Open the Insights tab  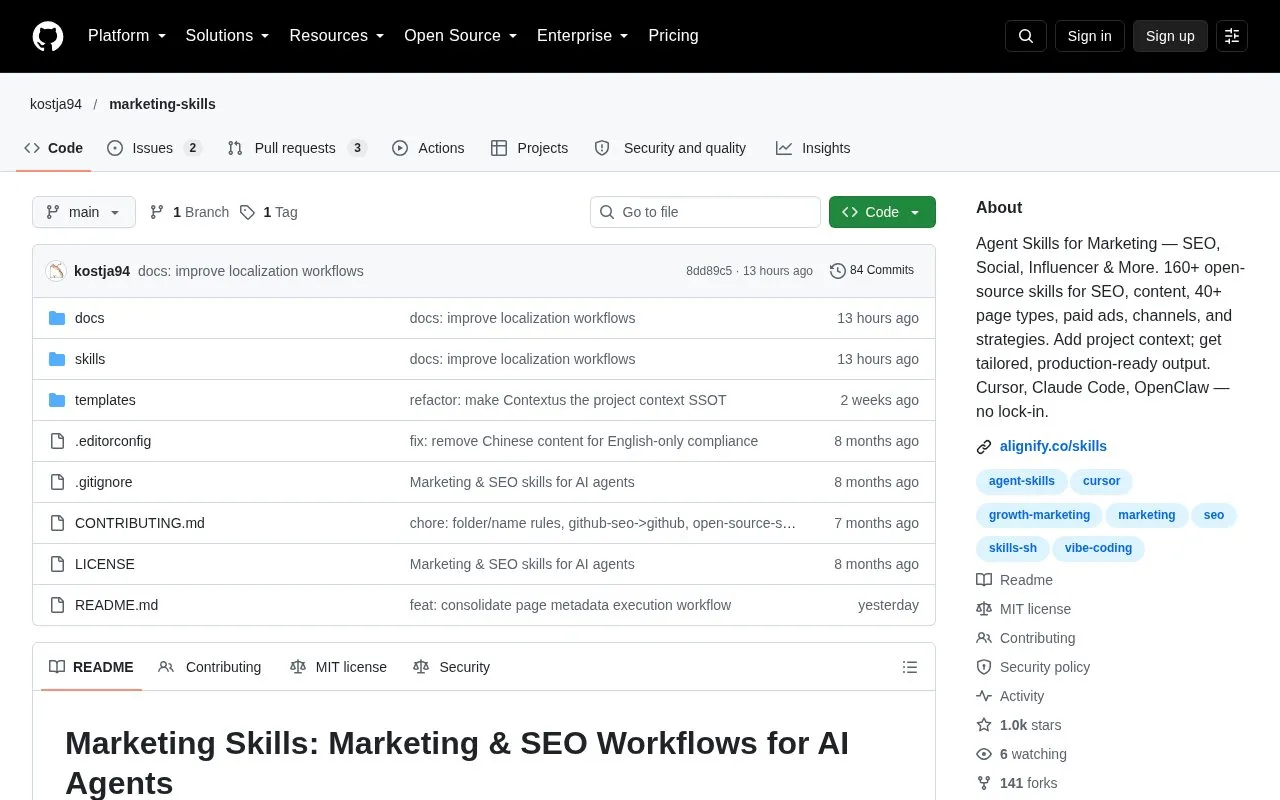813,148
